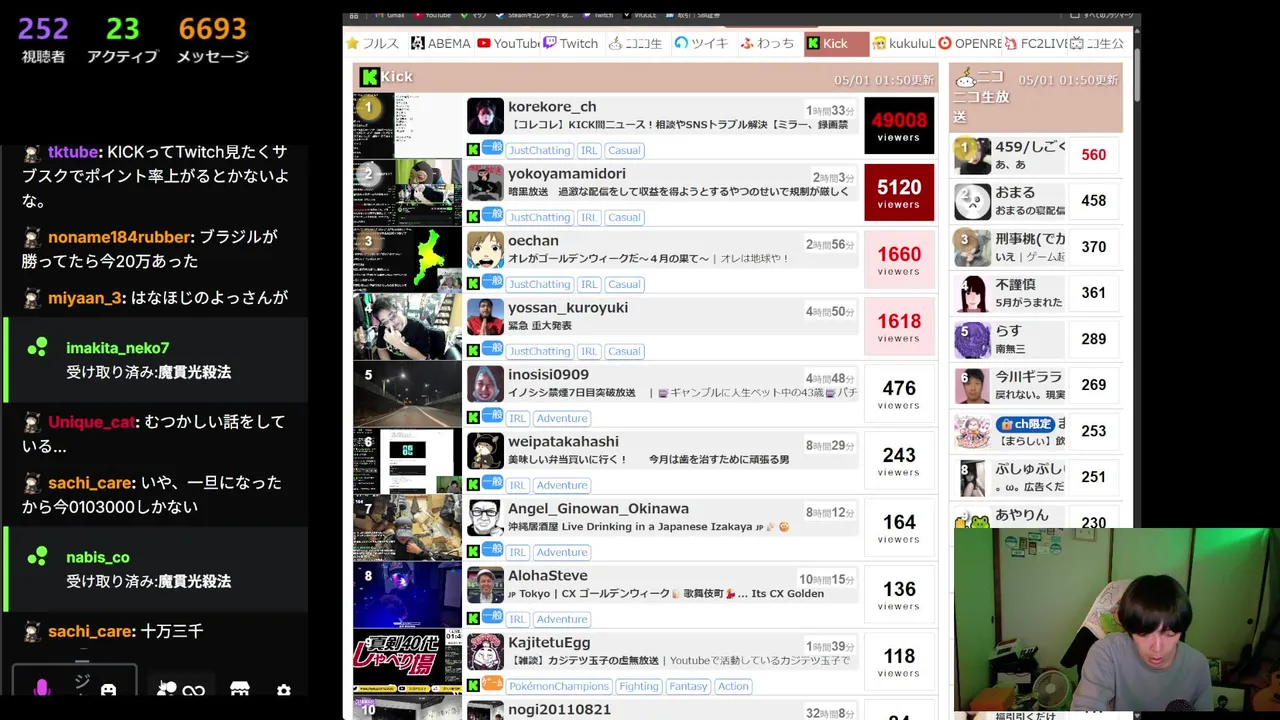Open the emote face icon in chat bar

pos(108,690)
